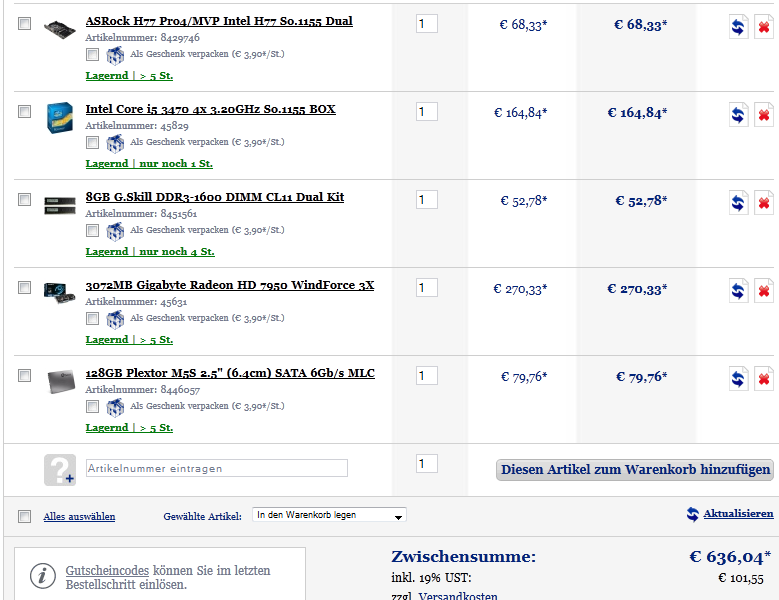Click the question mark add-article icon
The image size is (779, 600).
tap(60, 469)
